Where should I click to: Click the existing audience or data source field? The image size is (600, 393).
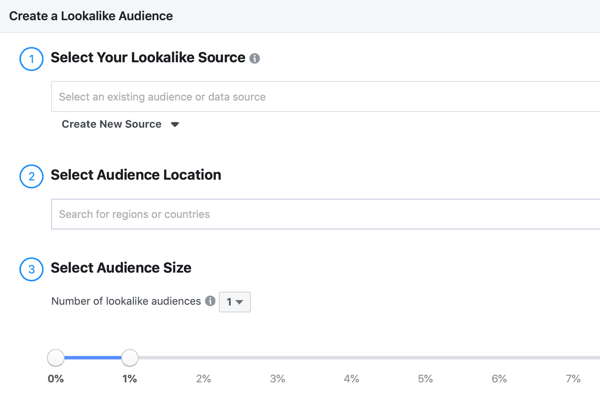(x=326, y=96)
